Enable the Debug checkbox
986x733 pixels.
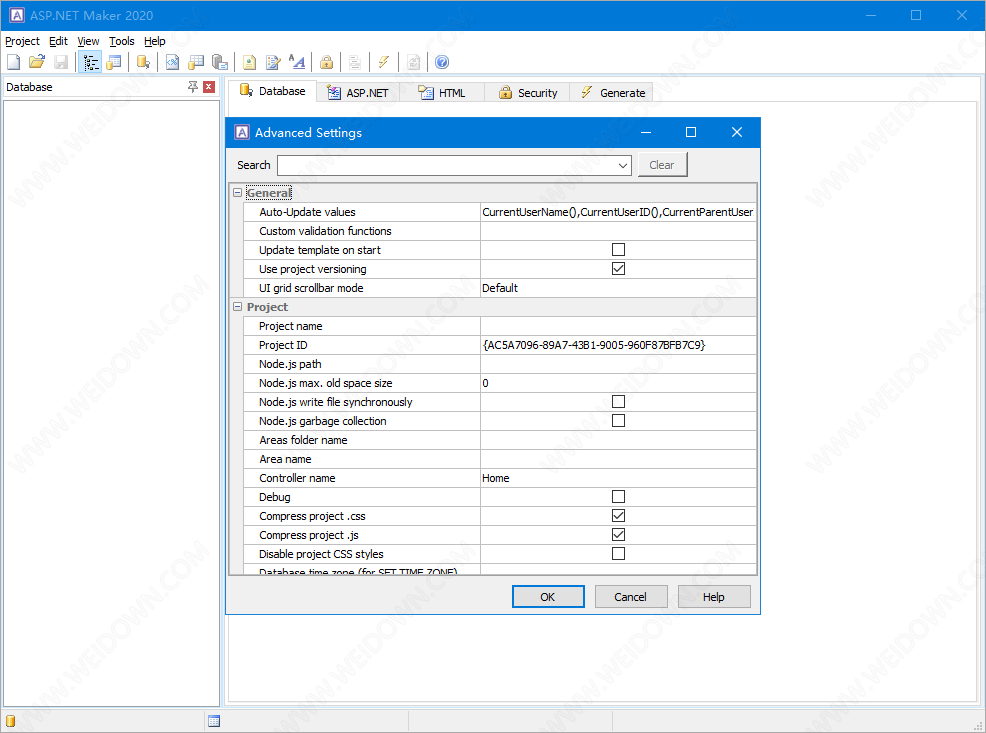[x=618, y=497]
